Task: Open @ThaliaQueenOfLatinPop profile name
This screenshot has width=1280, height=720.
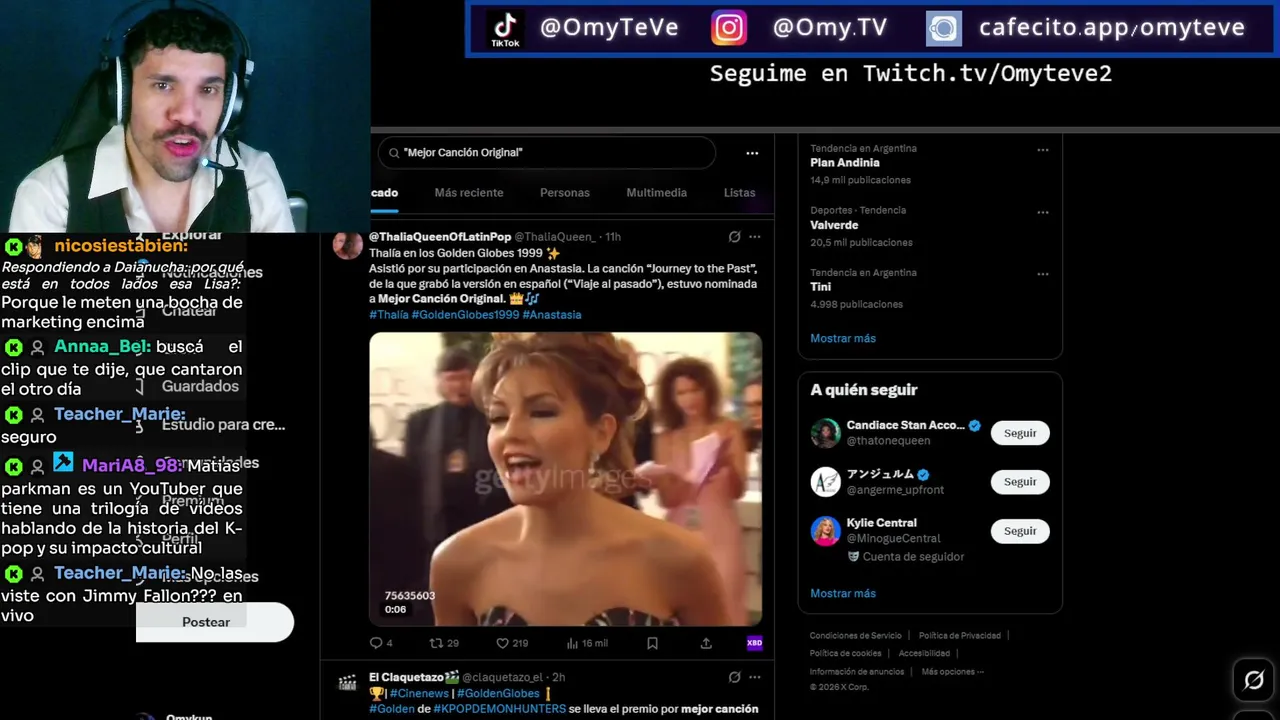Action: click(440, 237)
